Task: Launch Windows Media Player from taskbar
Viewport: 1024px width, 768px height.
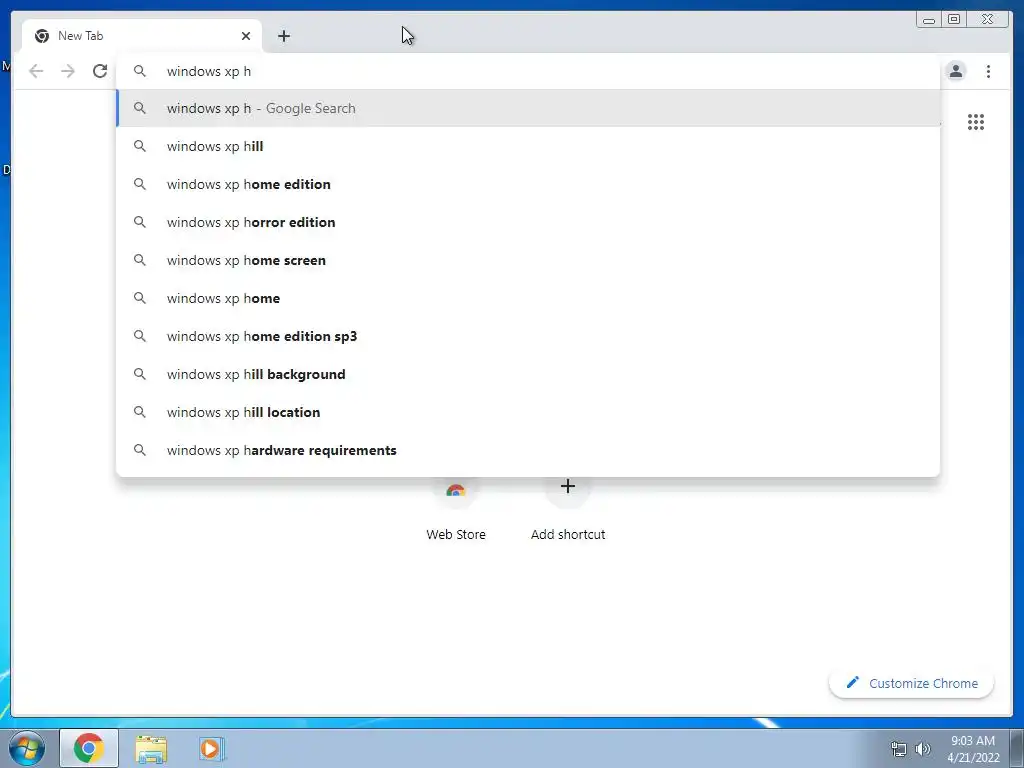Action: tap(212, 748)
